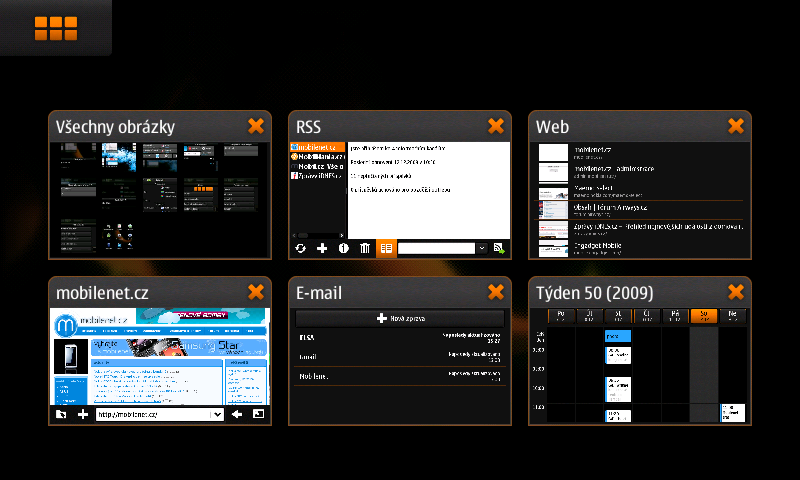Open the Sunday calendar event
The height and width of the screenshot is (480, 800).
(733, 413)
